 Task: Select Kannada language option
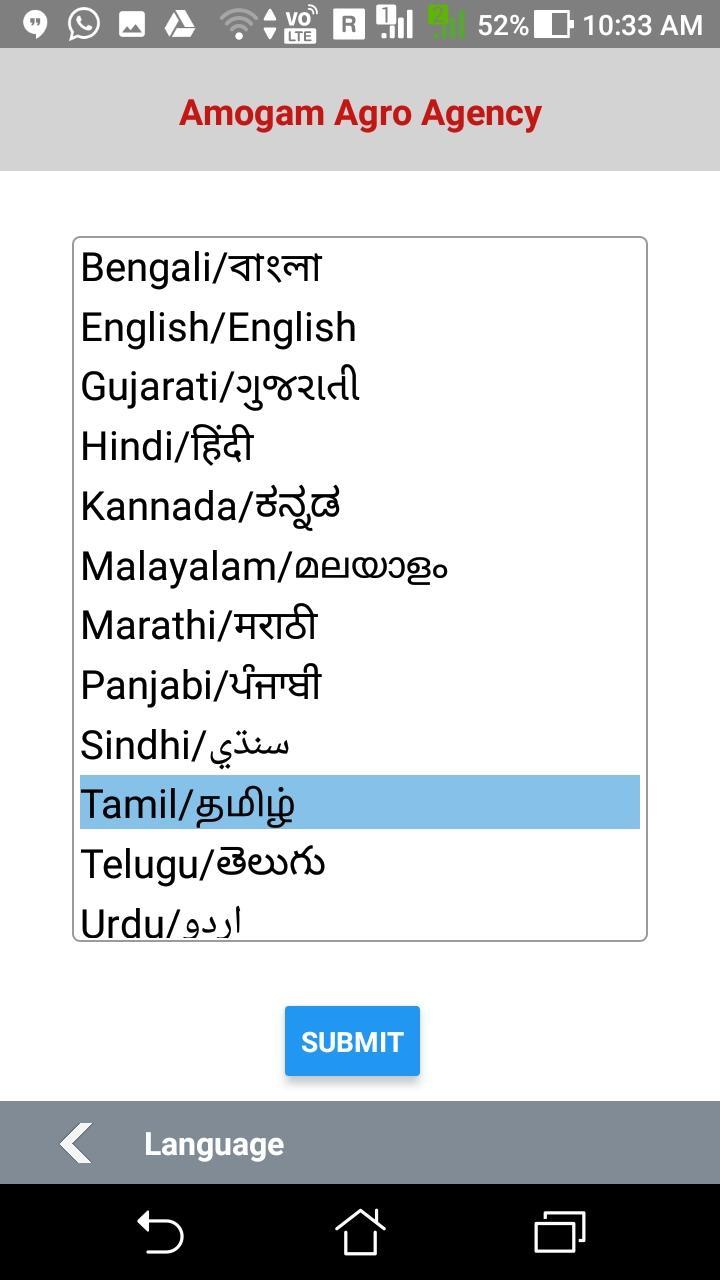click(360, 506)
